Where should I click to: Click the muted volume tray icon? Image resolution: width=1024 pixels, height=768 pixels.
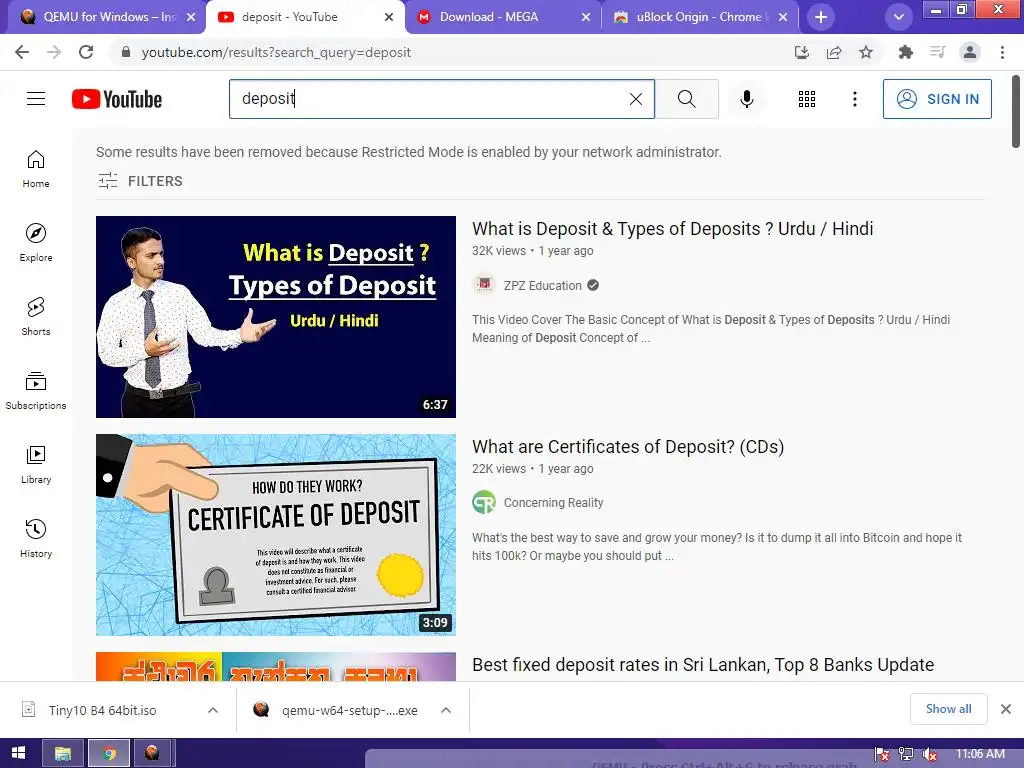929,754
